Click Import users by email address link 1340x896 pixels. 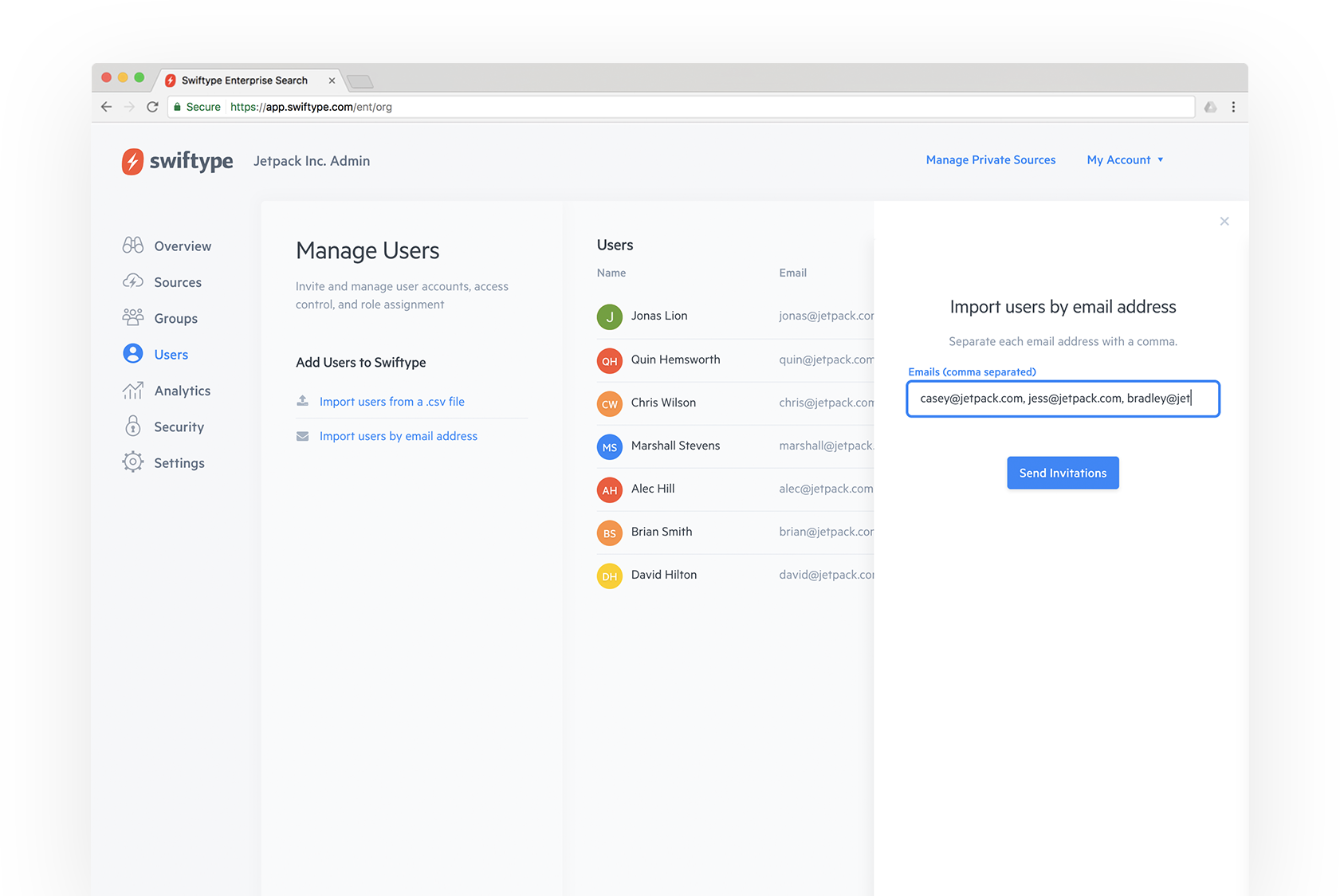[x=399, y=436]
